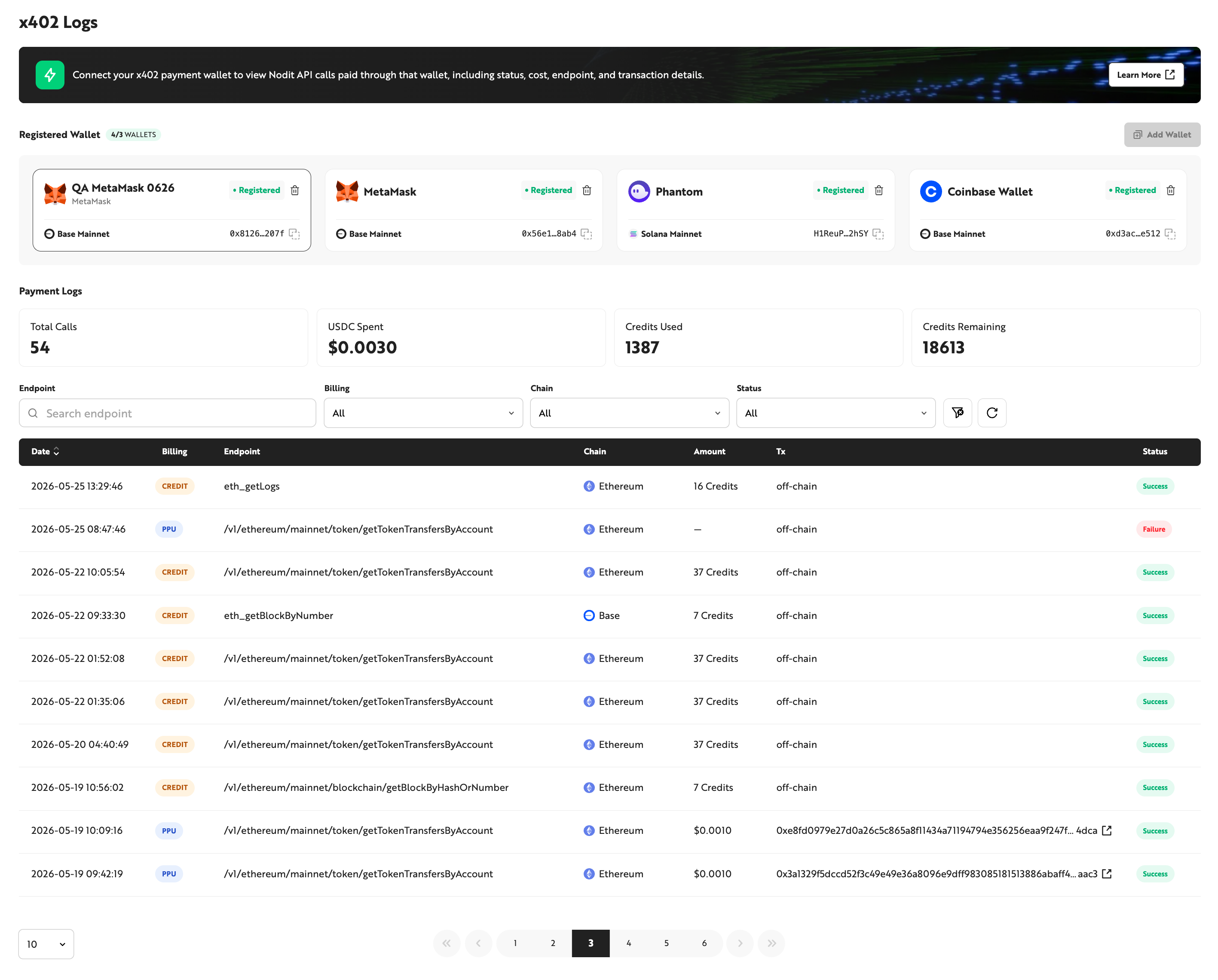1218x980 pixels.
Task: Click the Coinbase Wallet logo
Action: [x=931, y=191]
